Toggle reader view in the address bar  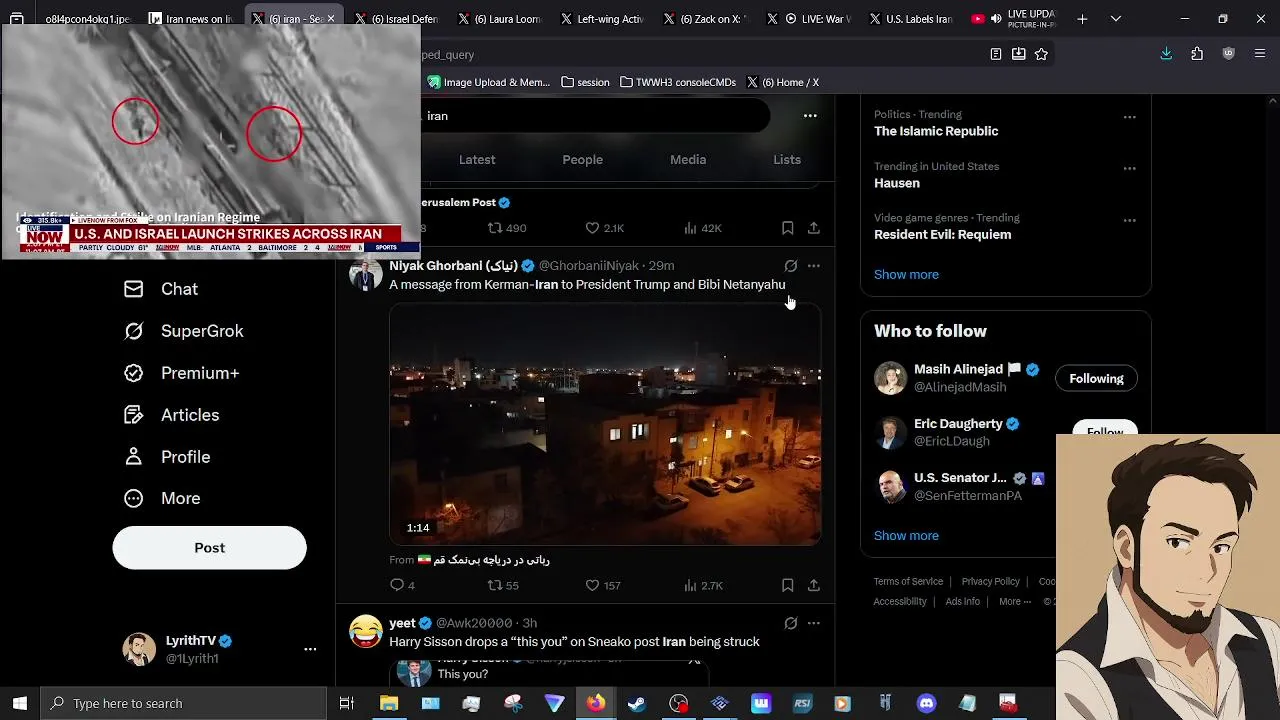(x=995, y=54)
